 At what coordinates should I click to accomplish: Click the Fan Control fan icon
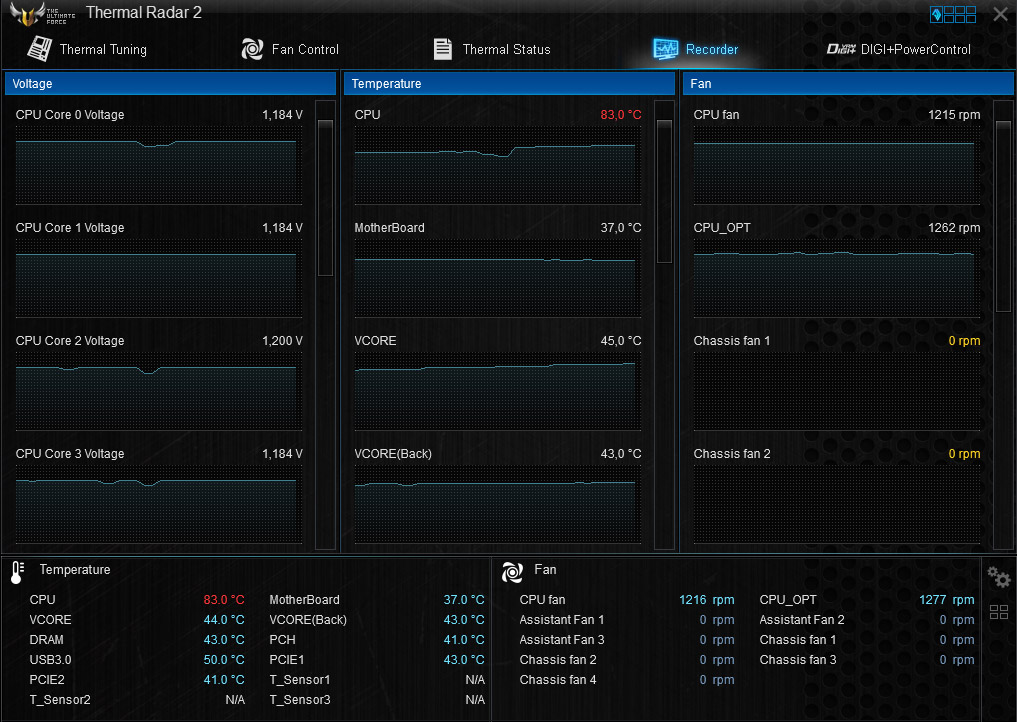(x=252, y=49)
